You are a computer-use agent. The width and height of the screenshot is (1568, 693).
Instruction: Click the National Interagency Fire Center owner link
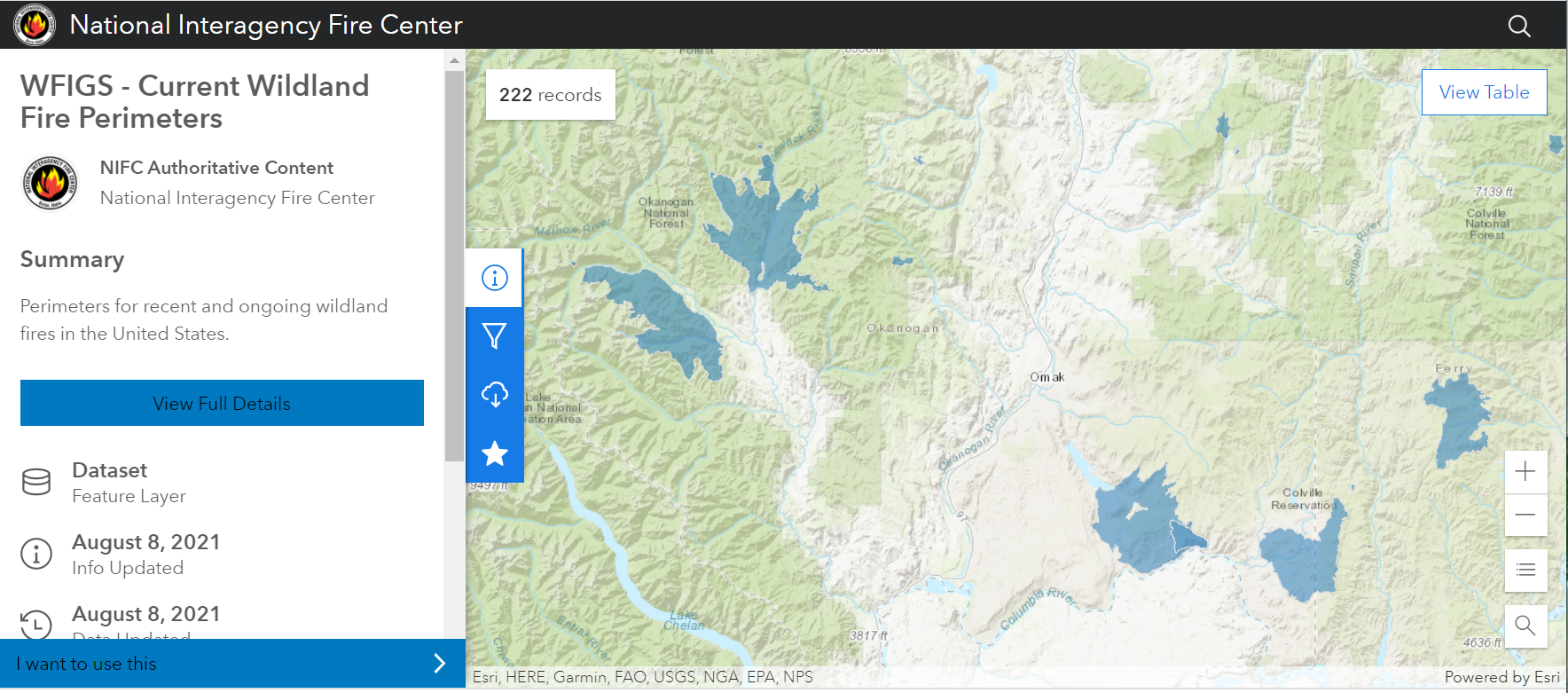[x=237, y=198]
